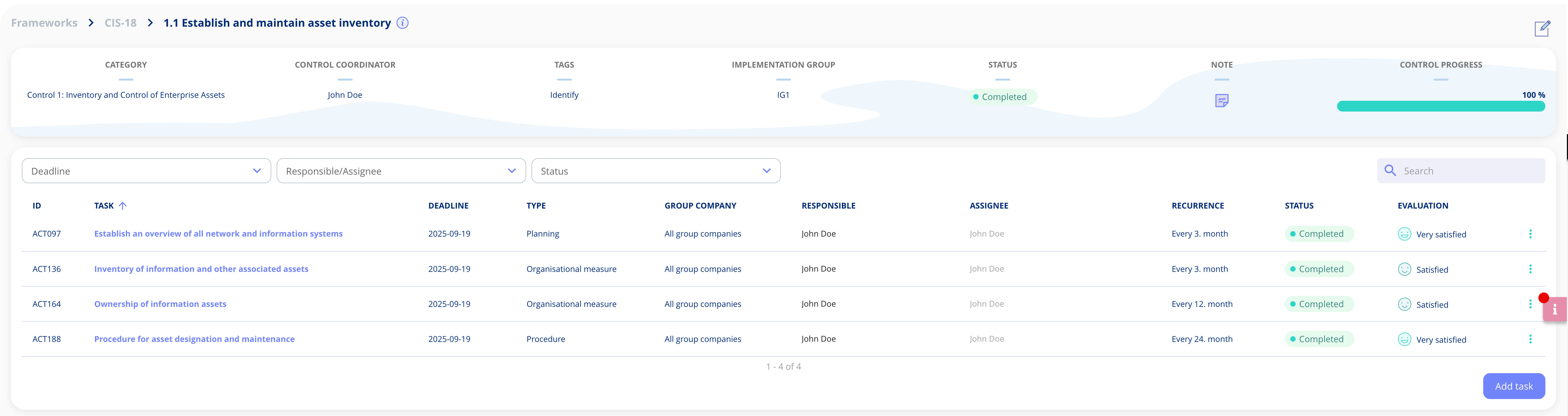
Task: Click Very satisfied smiley for ACT097
Action: click(x=1404, y=234)
